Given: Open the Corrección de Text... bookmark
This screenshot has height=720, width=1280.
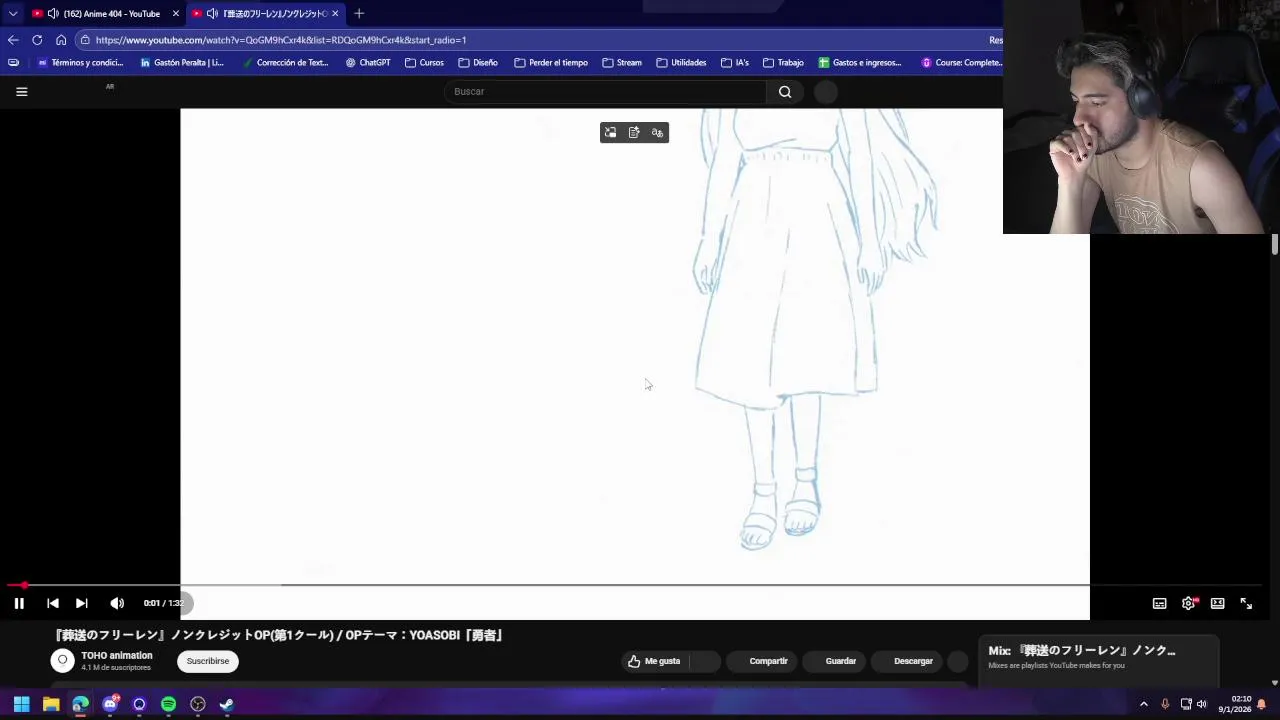Looking at the screenshot, I should (284, 62).
